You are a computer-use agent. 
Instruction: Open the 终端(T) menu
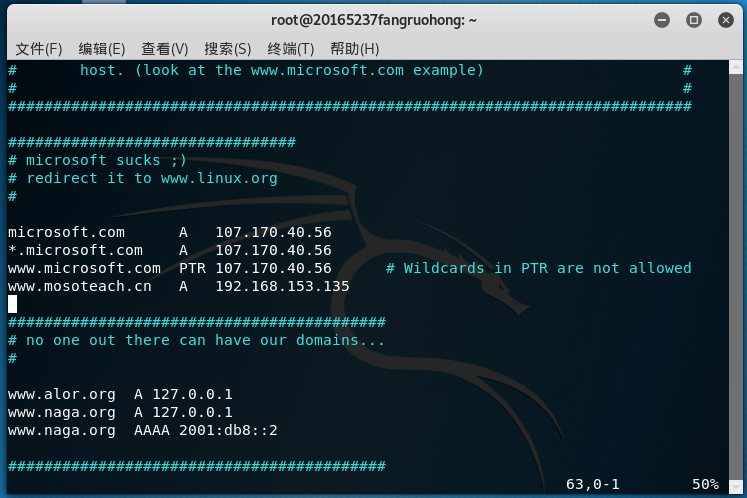pyautogui.click(x=291, y=49)
